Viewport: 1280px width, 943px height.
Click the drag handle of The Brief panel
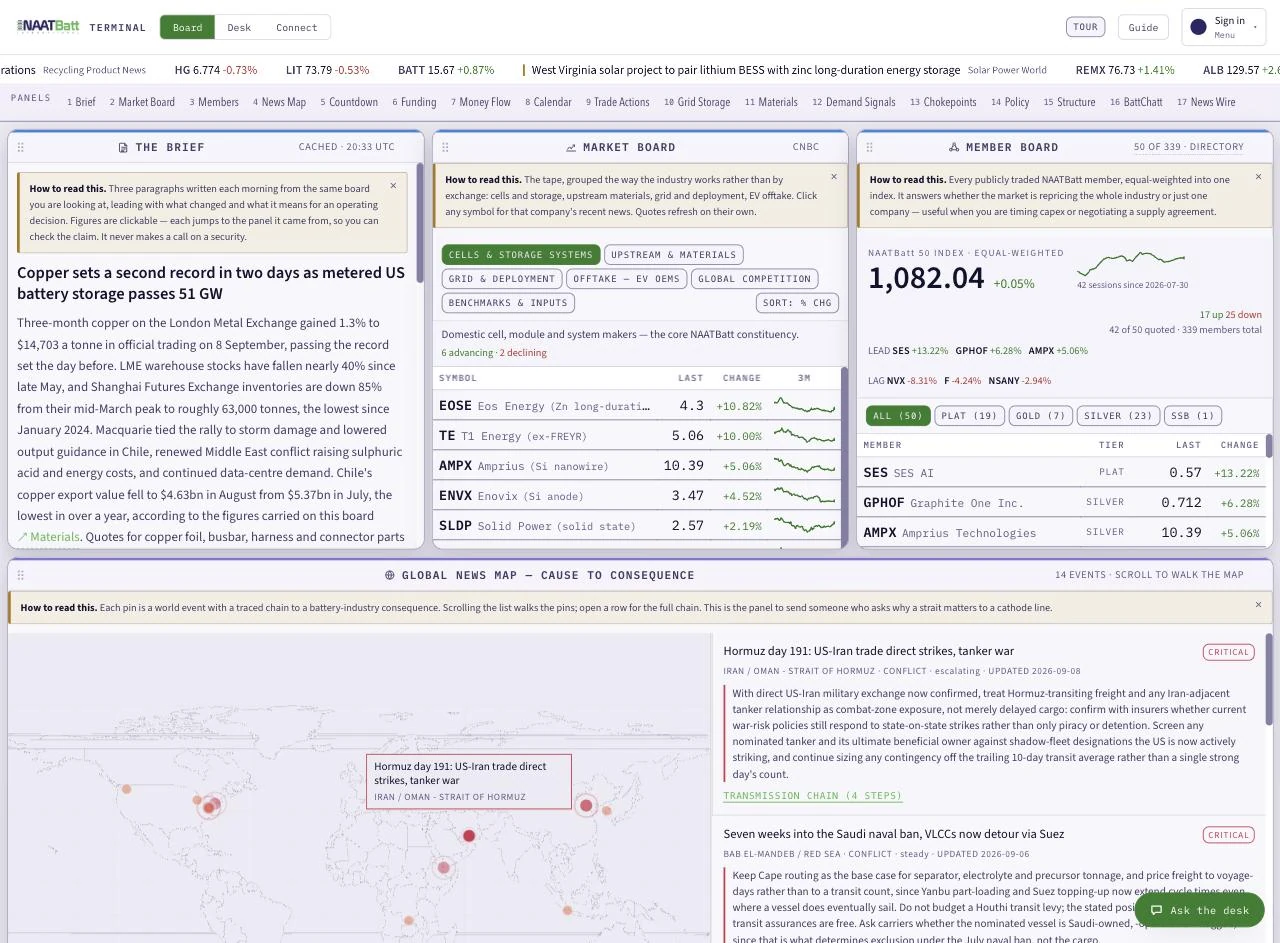pyautogui.click(x=21, y=147)
